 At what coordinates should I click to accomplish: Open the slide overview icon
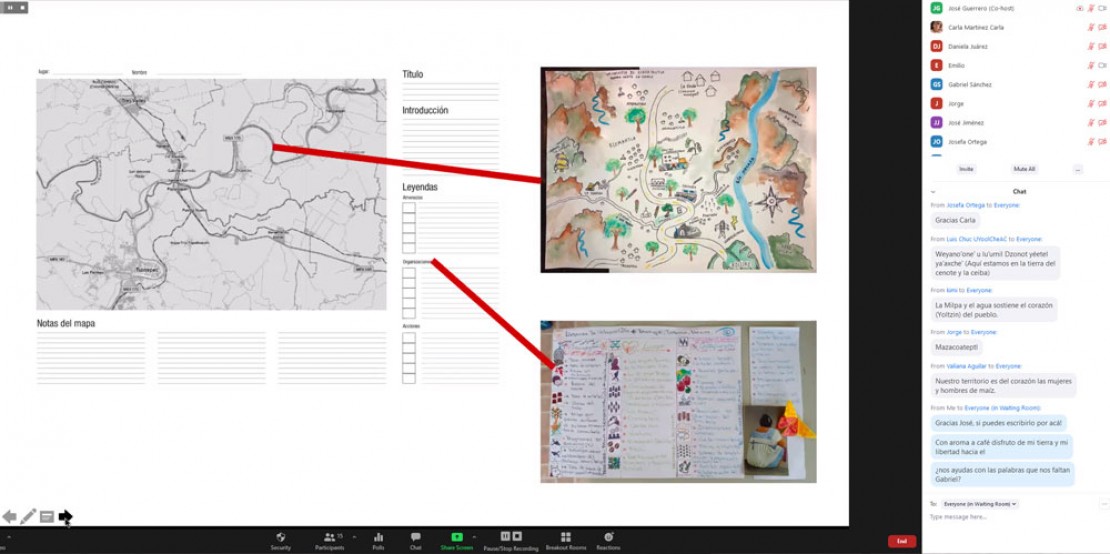[x=47, y=517]
